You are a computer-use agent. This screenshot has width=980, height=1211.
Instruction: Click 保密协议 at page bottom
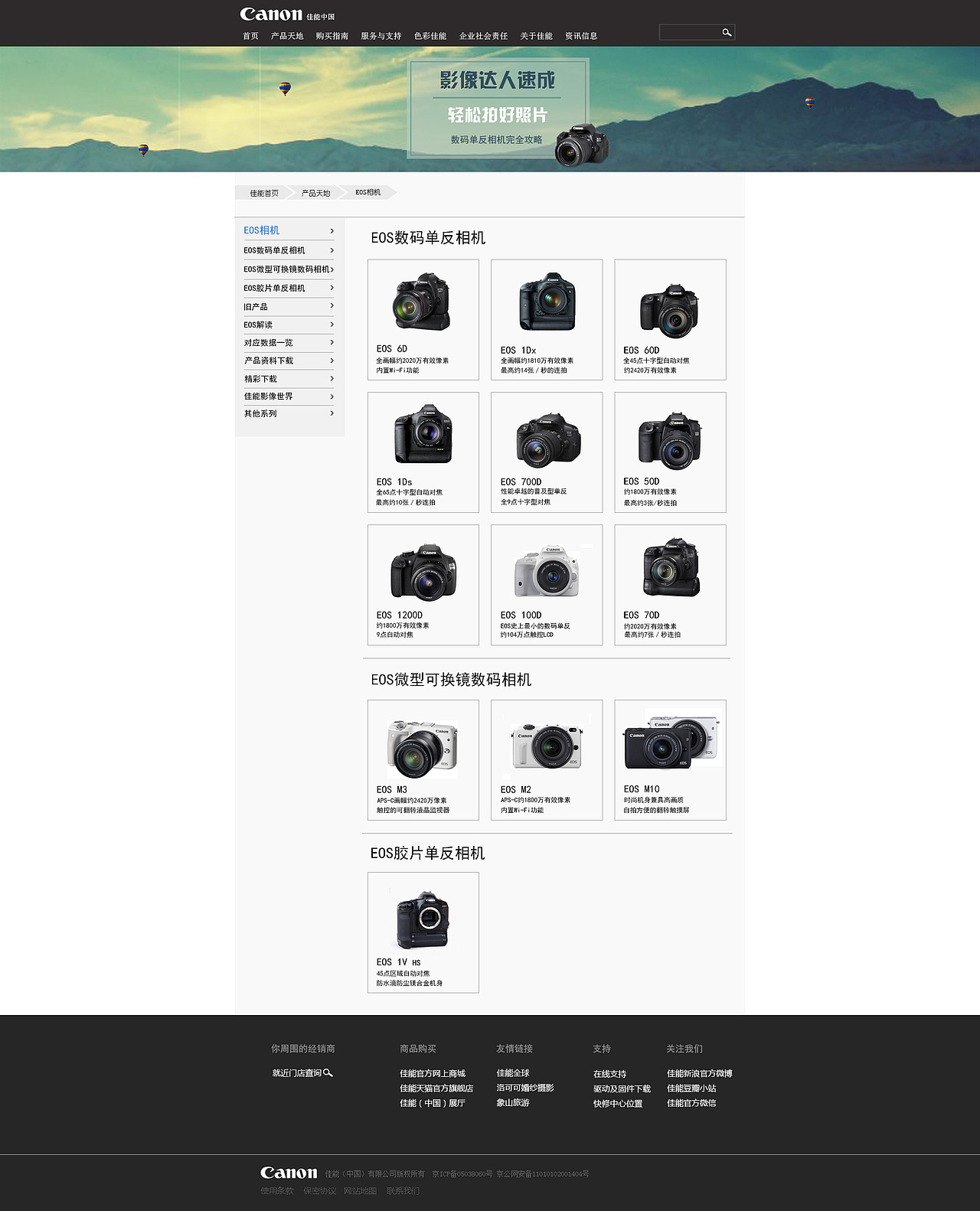[x=319, y=1191]
